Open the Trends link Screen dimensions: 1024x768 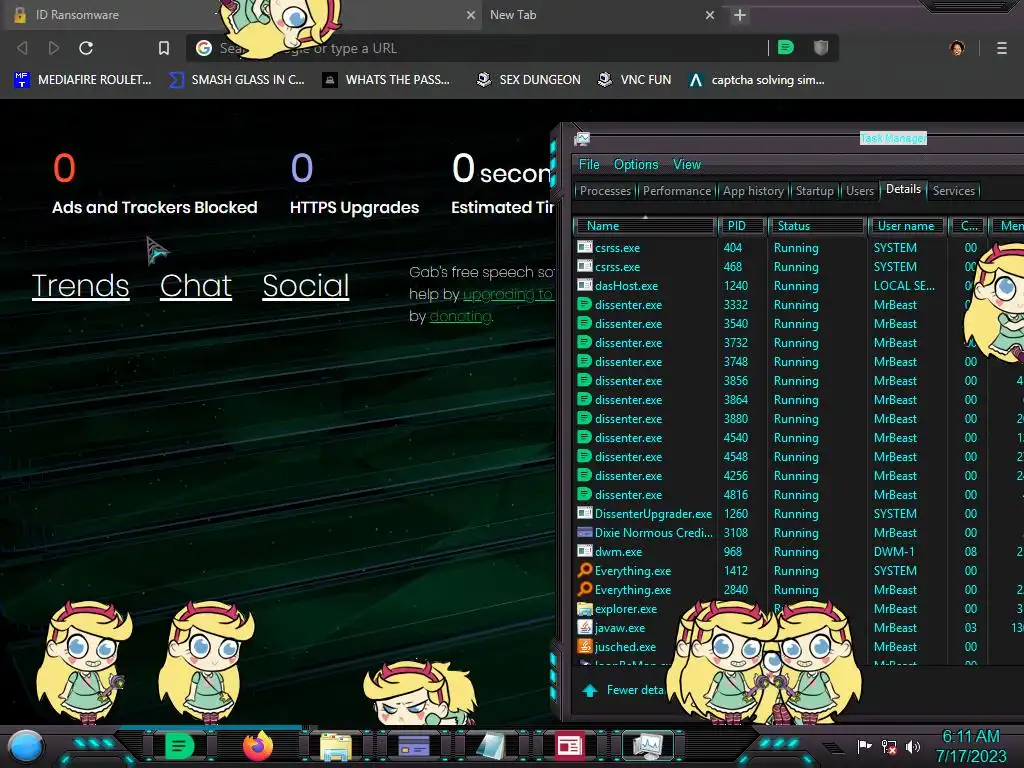(80, 285)
